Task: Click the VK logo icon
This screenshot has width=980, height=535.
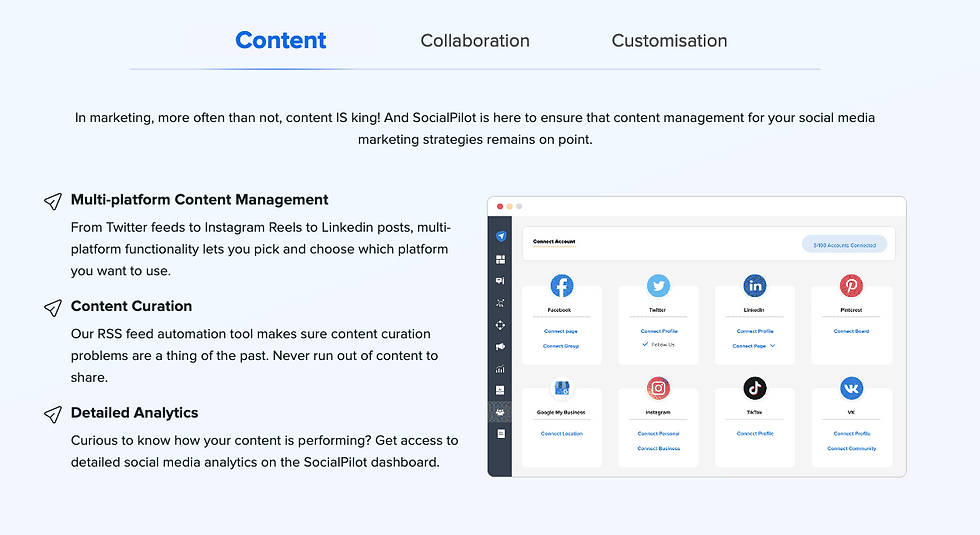Action: (851, 388)
